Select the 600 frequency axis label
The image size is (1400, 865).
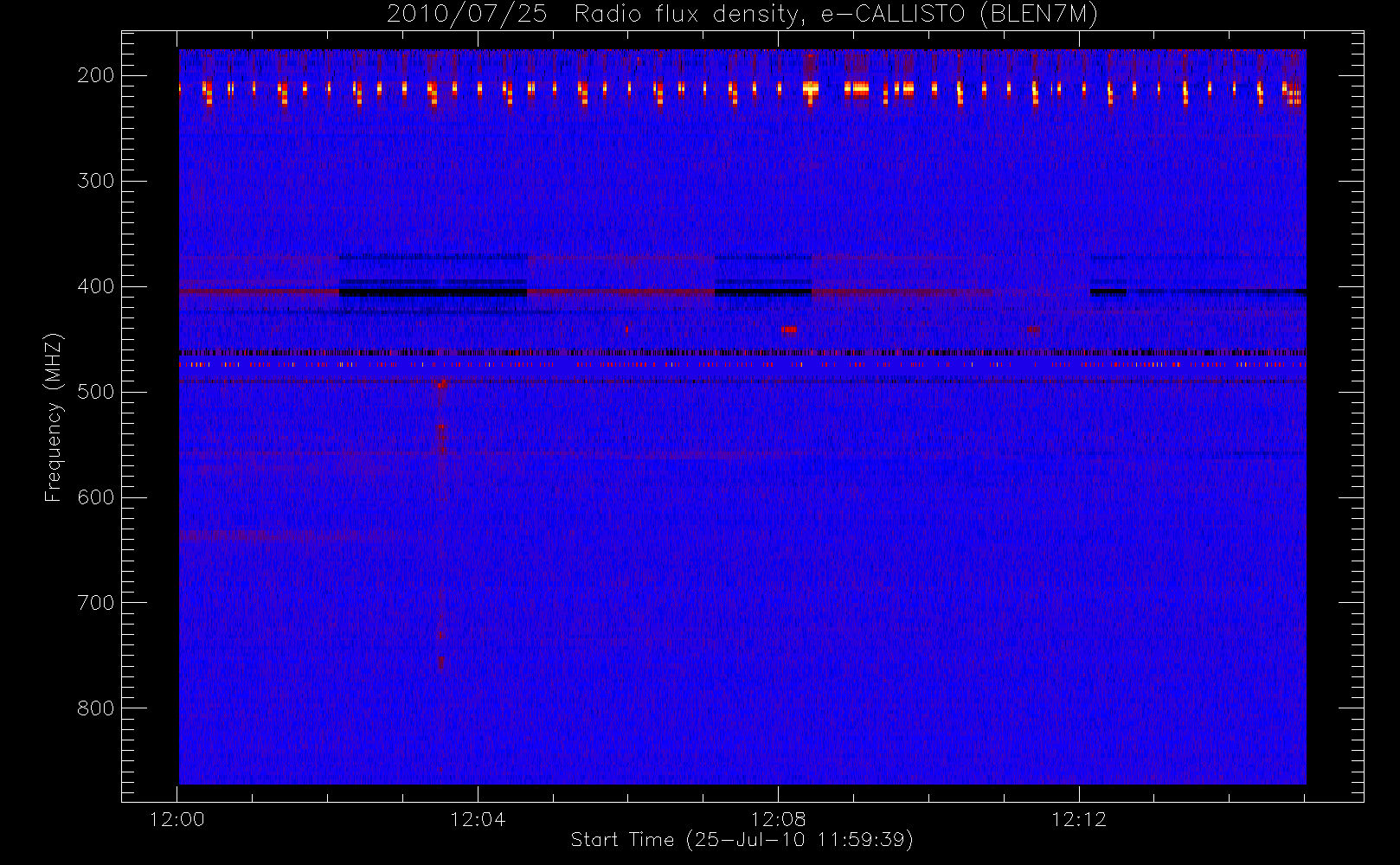point(96,497)
